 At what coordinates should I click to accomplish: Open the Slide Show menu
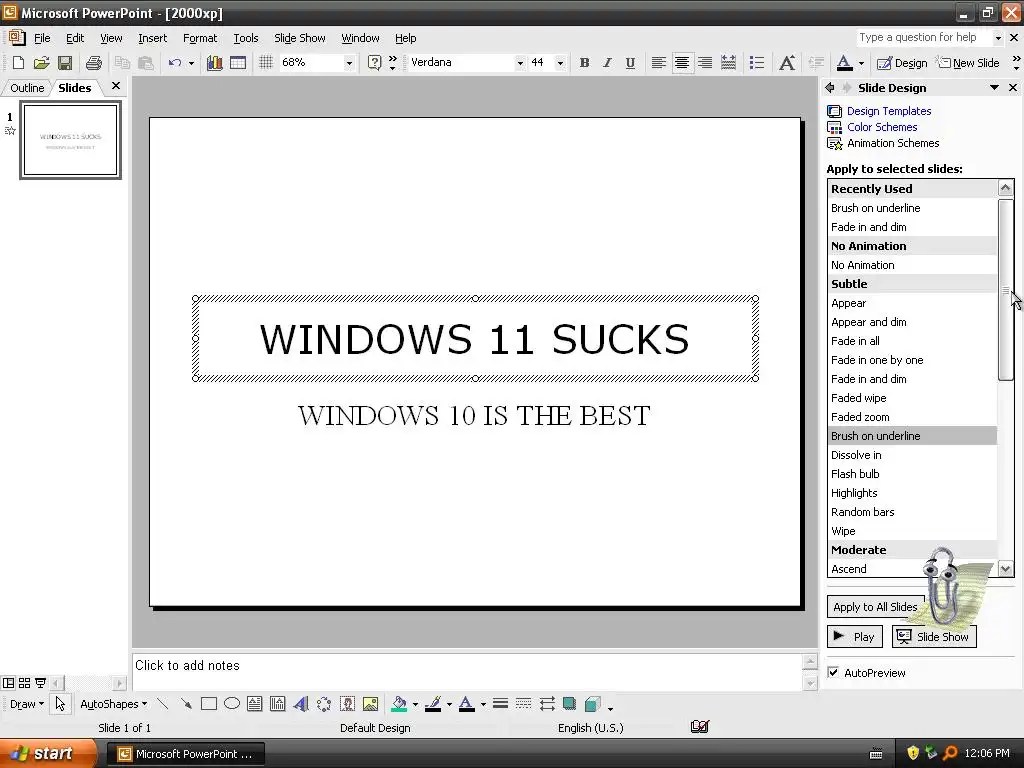click(300, 38)
